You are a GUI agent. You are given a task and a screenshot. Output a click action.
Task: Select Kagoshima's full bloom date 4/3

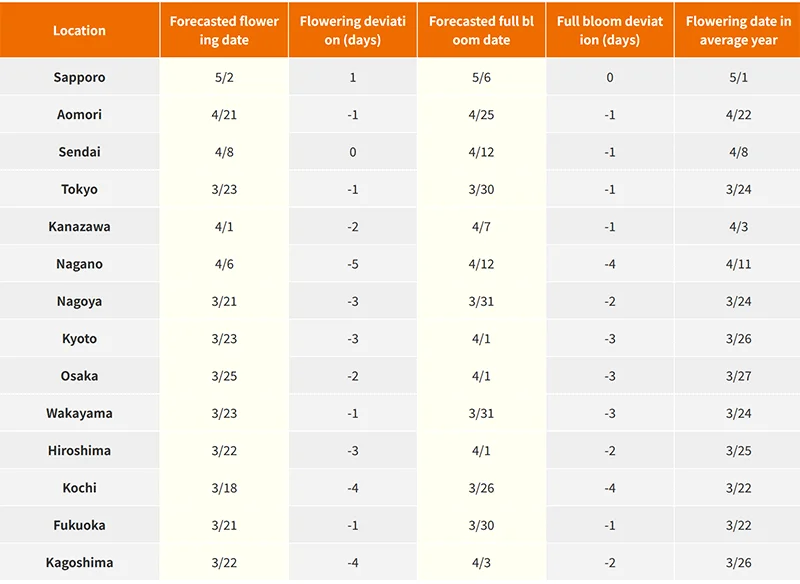(x=481, y=563)
